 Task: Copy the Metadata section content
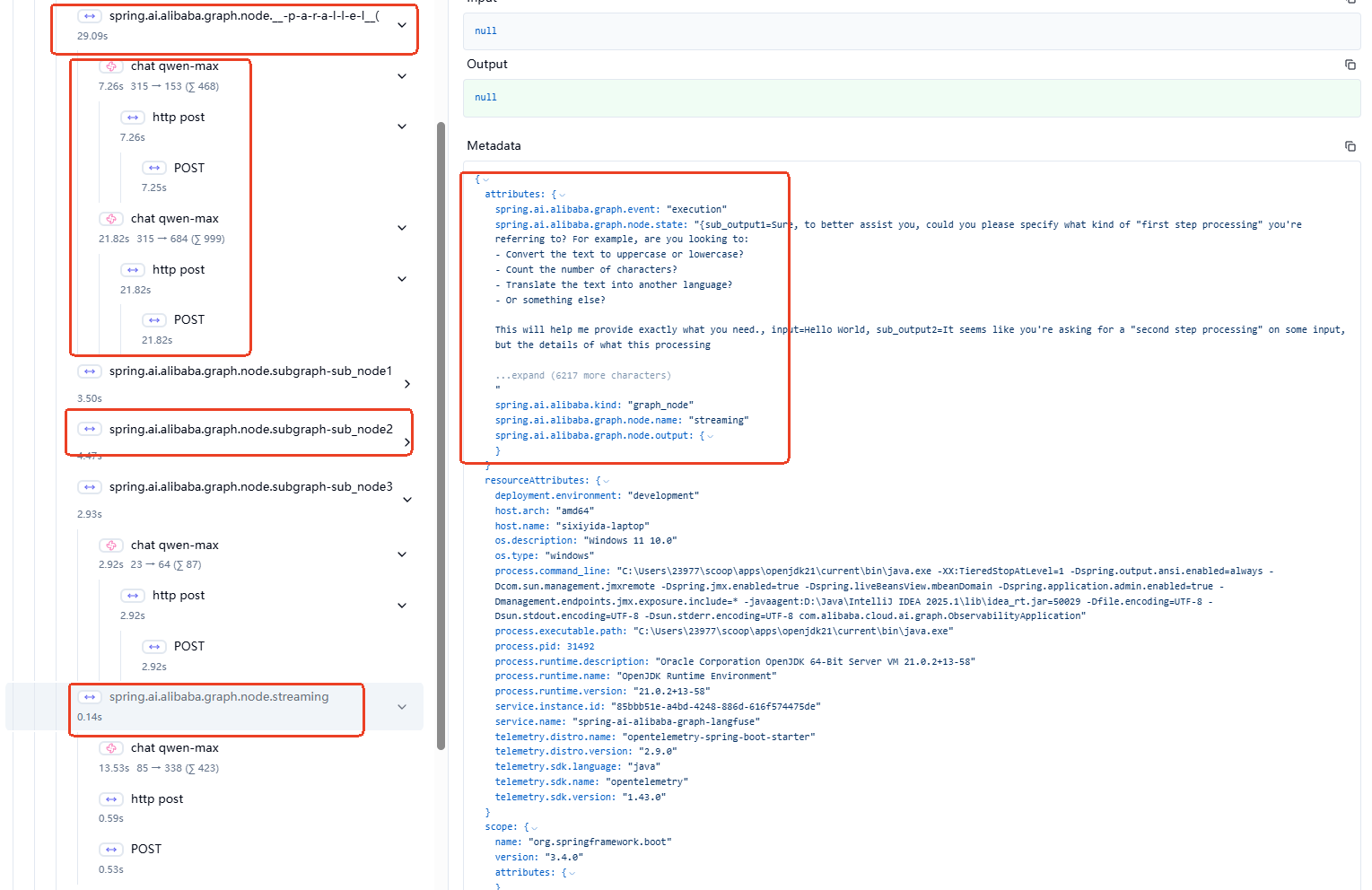click(x=1350, y=146)
